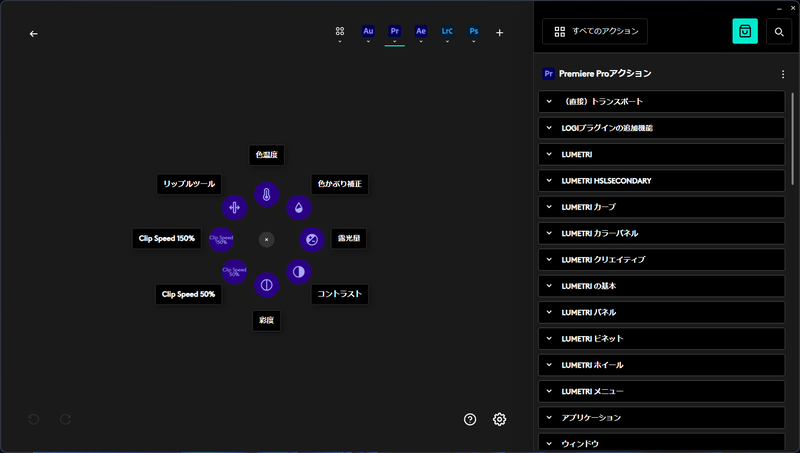Expand the アプリケーション group

(x=661, y=418)
